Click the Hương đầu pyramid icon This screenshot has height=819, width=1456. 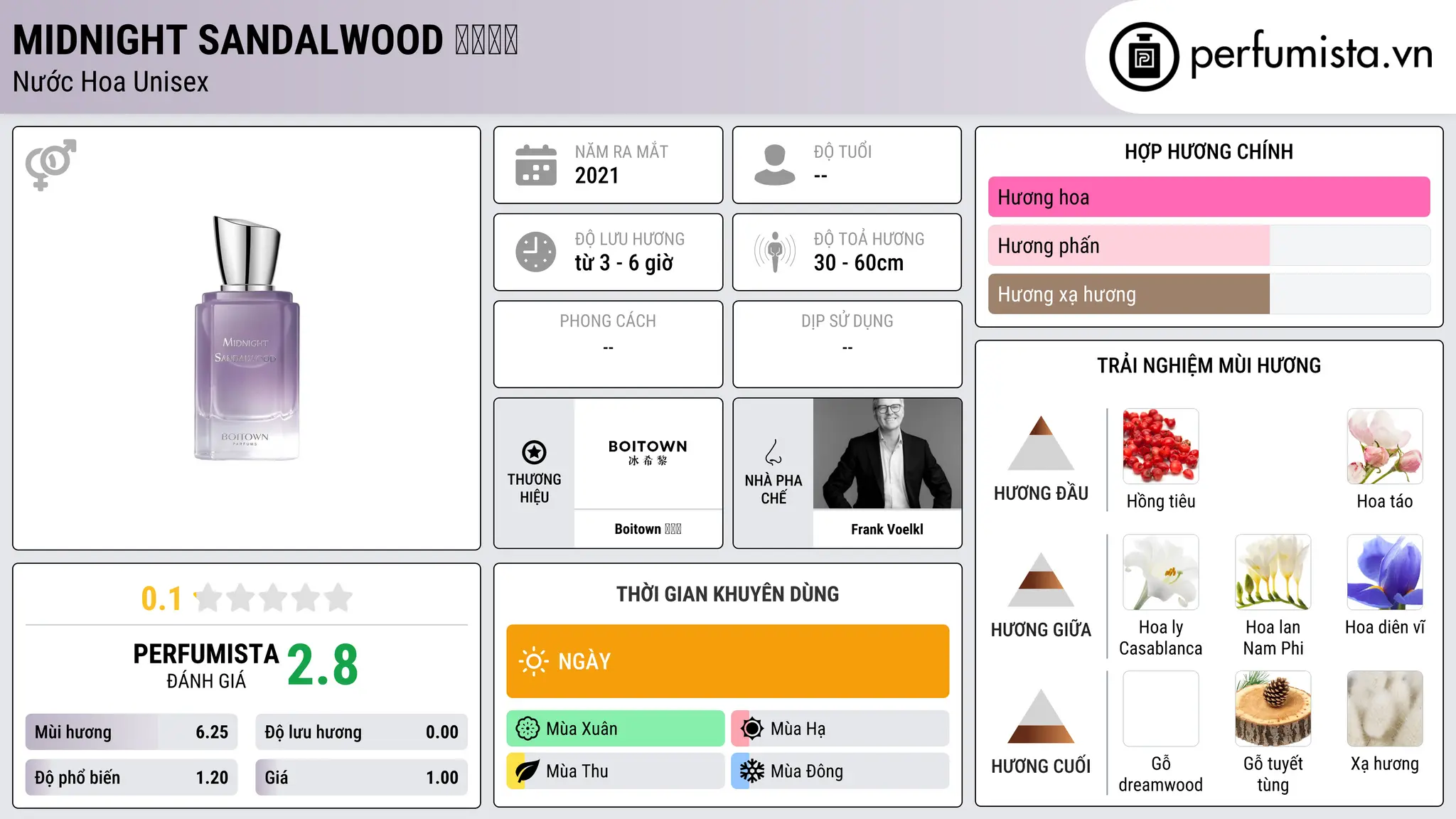click(1041, 443)
